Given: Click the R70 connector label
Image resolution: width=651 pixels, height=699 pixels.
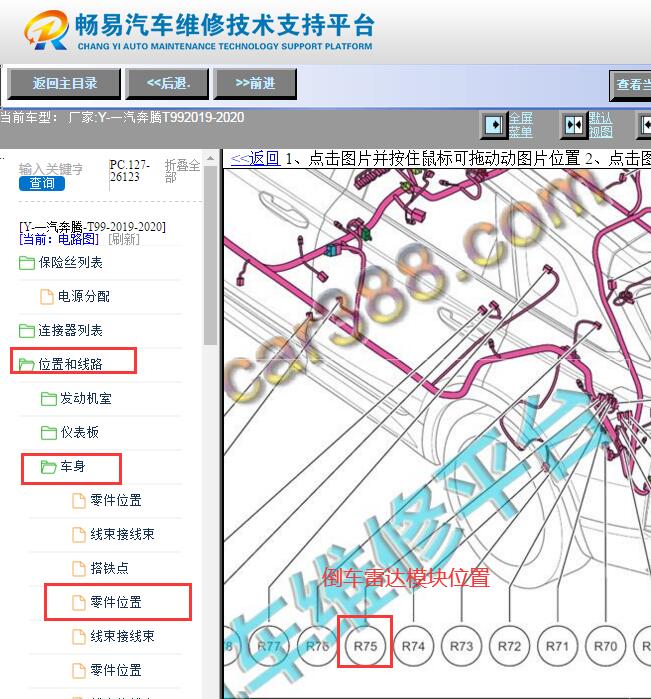Looking at the screenshot, I should pyautogui.click(x=606, y=646).
